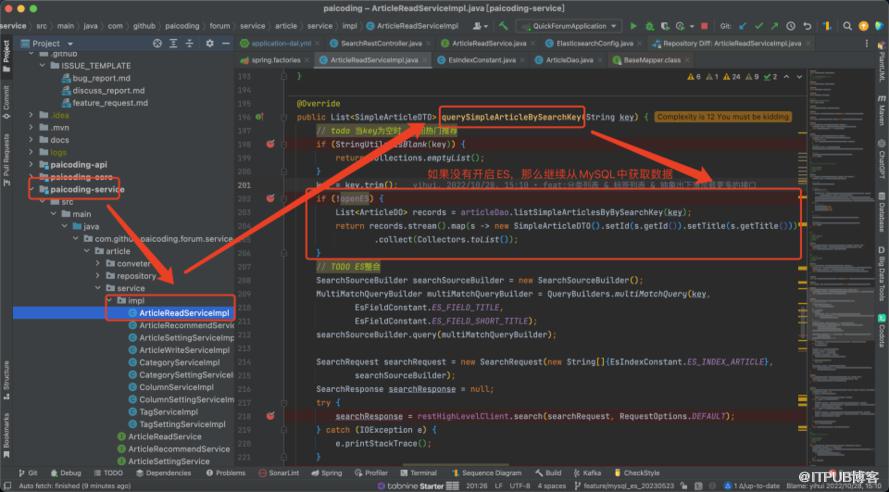Screen dimensions: 889x492
Task: Click the Git update project arrow icon
Action: (x=741, y=26)
